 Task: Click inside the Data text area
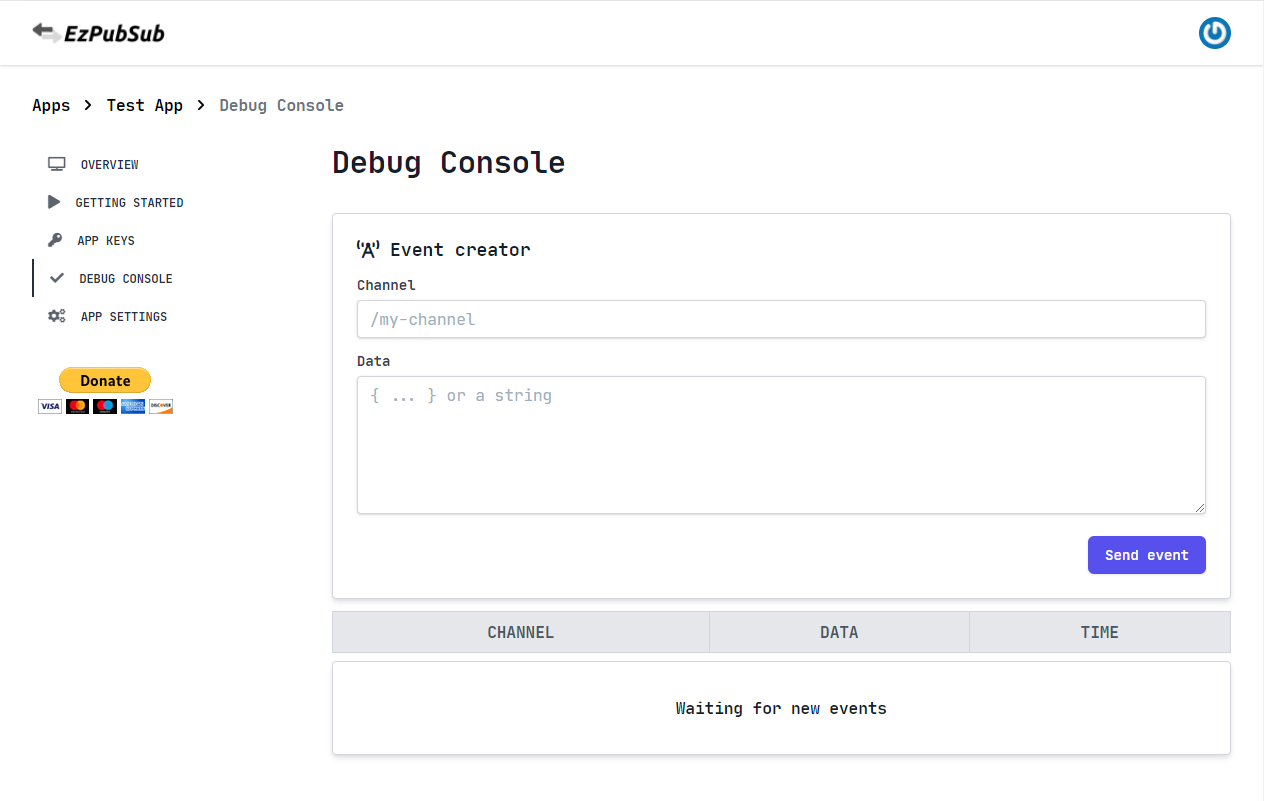click(780, 445)
